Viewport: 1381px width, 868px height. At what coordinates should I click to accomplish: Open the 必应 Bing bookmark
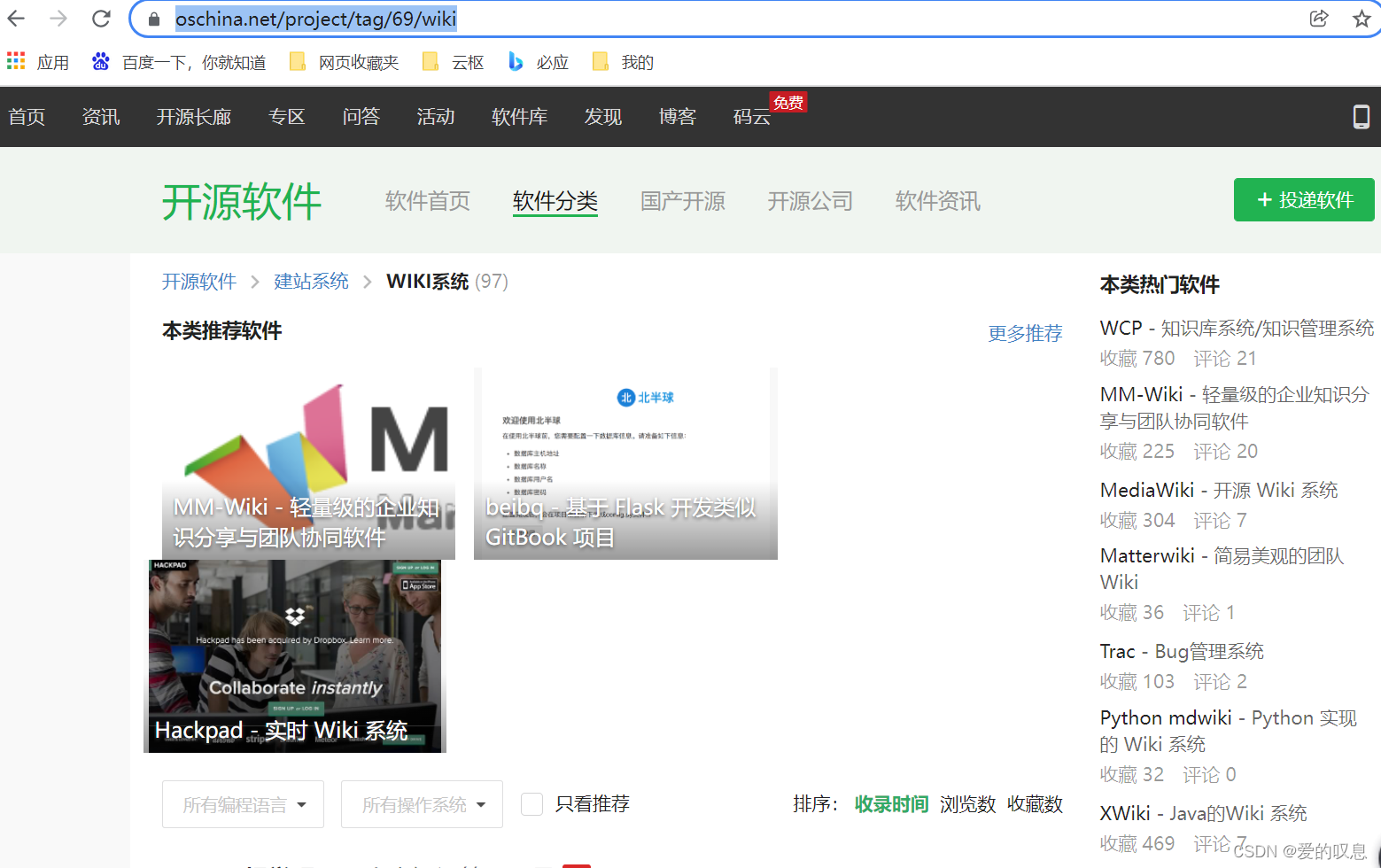[x=538, y=62]
